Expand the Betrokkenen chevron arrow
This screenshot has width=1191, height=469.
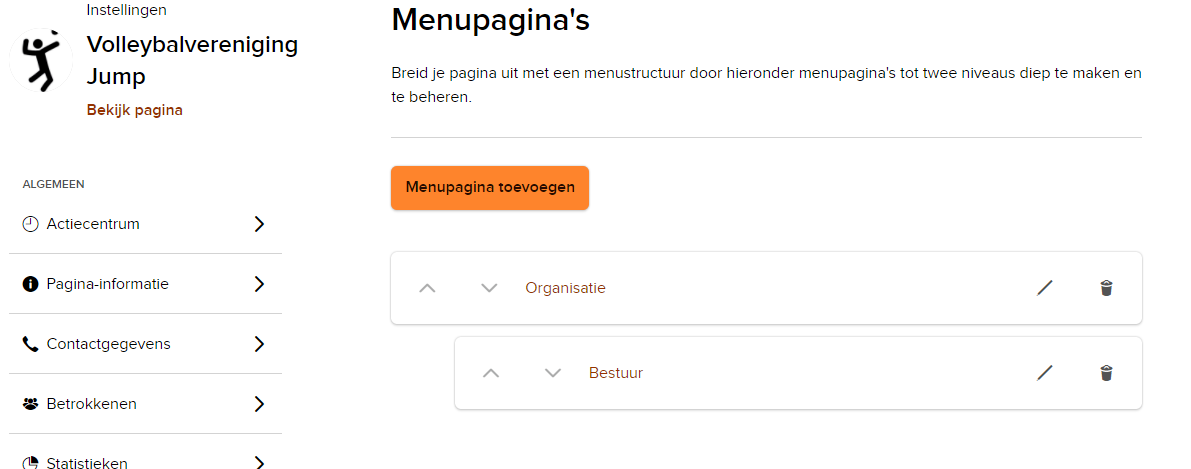(x=259, y=404)
